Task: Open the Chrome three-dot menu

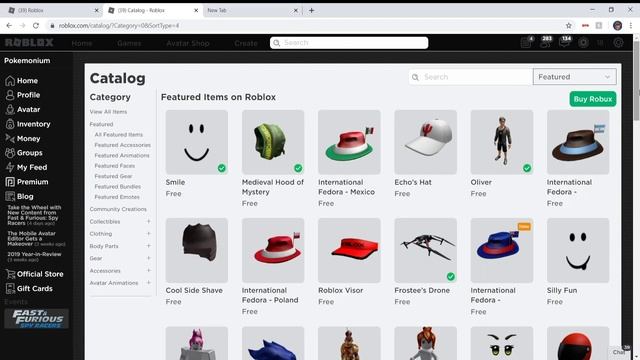Action: click(x=631, y=25)
